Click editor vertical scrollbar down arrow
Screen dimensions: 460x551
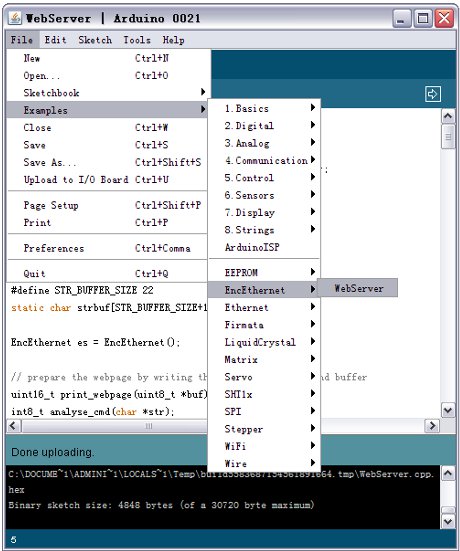[448, 410]
